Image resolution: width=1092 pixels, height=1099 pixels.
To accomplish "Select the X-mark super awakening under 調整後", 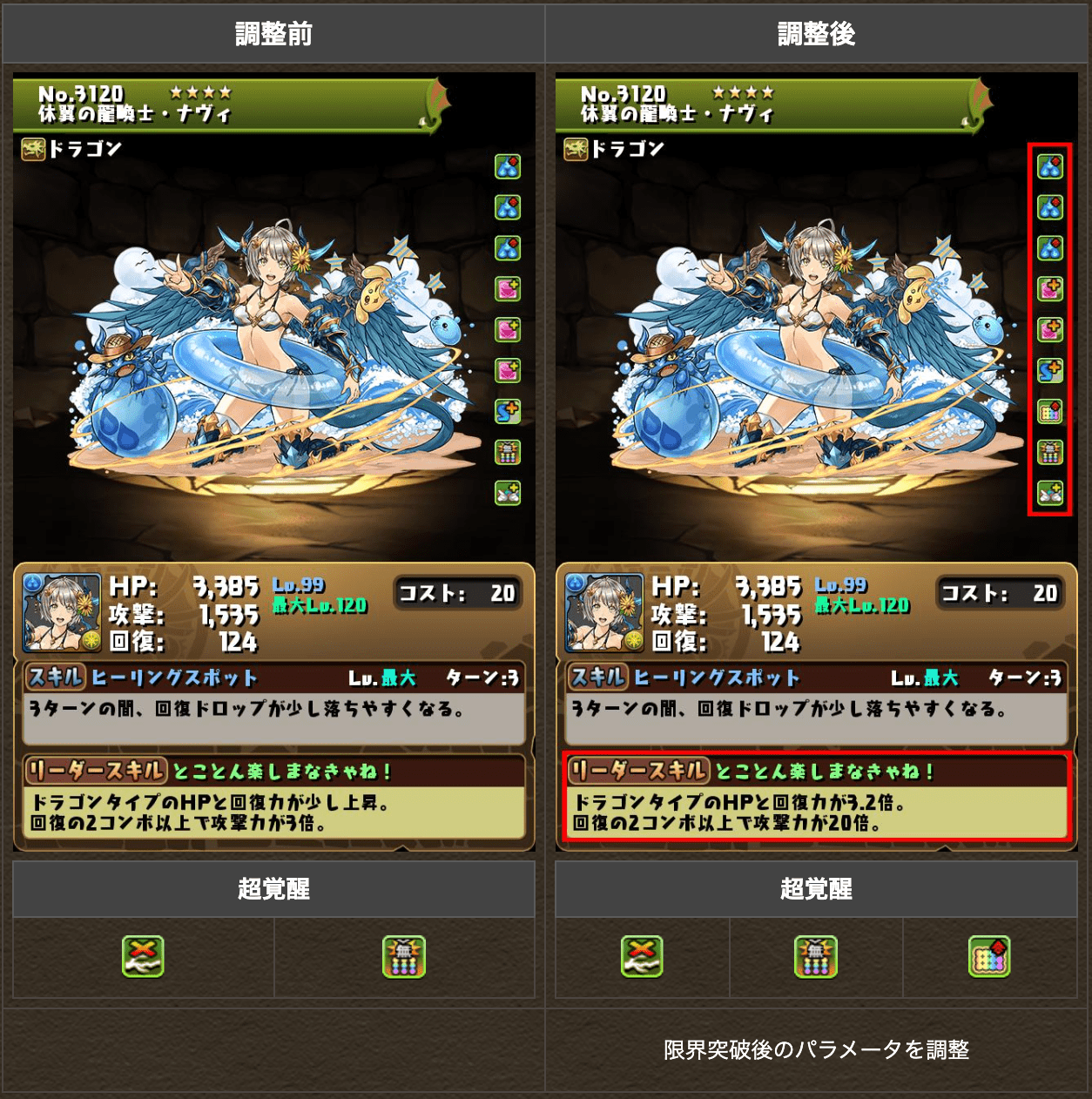I will coord(642,956).
